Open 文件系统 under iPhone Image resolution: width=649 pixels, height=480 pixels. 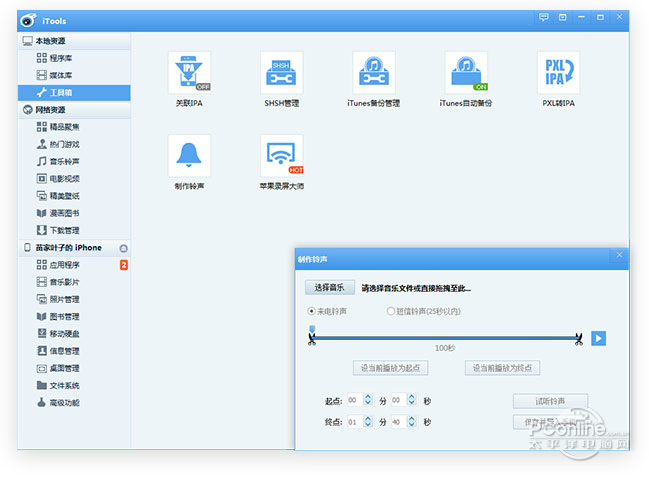[74, 385]
